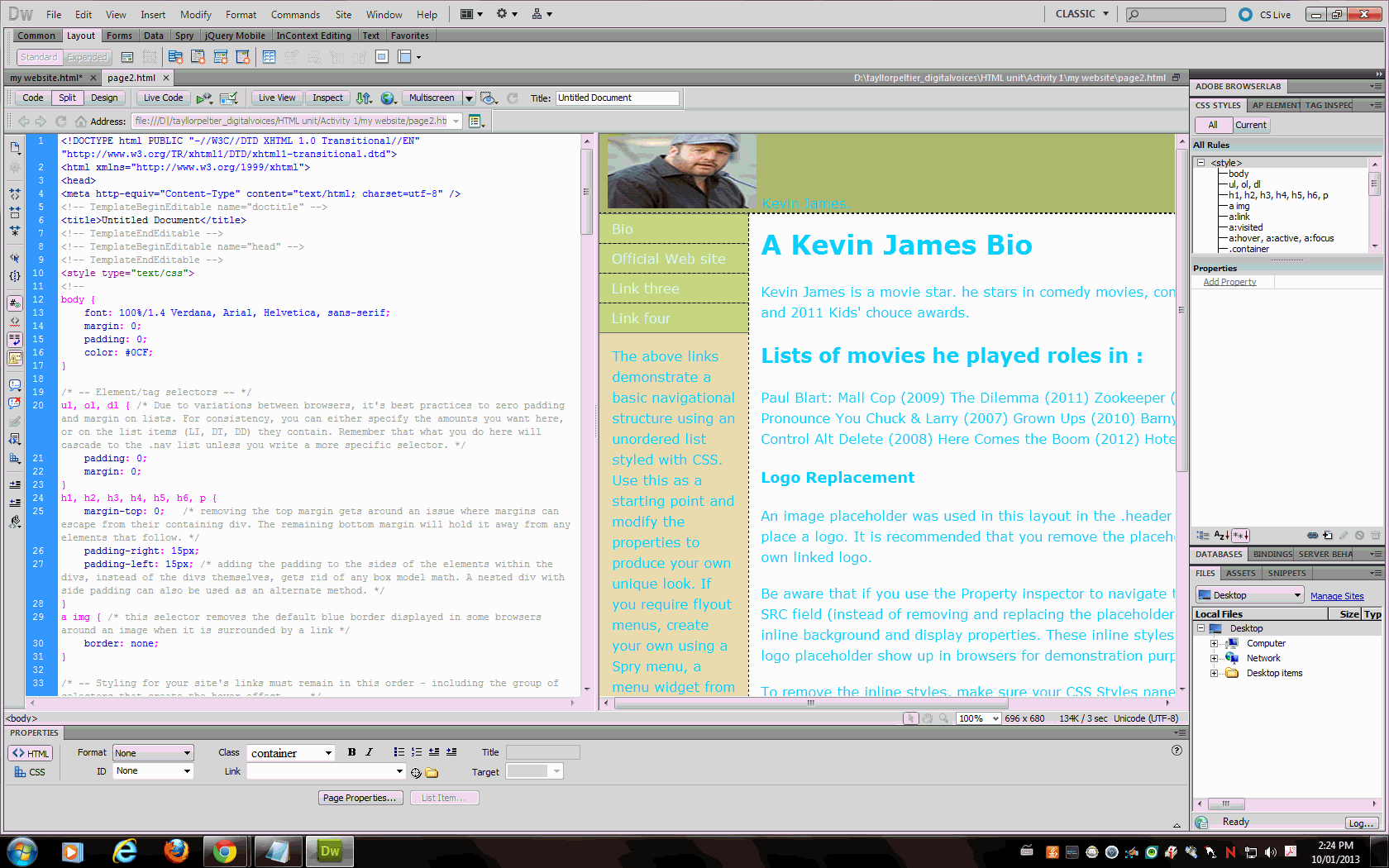
Task: Click the New CSS Rule icon
Action: click(1328, 536)
